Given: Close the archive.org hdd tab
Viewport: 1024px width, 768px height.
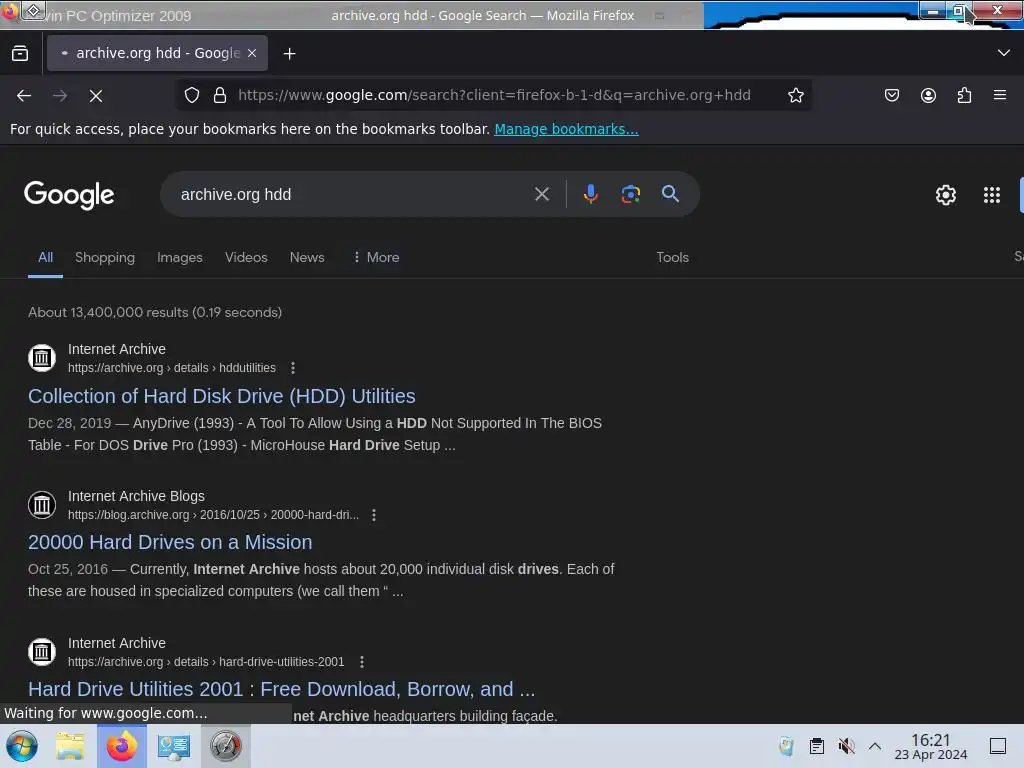Looking at the screenshot, I should (252, 54).
